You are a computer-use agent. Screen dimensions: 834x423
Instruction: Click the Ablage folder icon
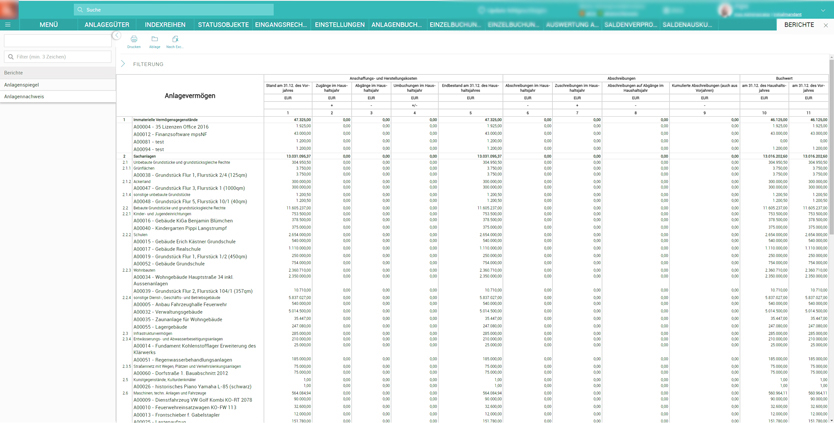154,40
